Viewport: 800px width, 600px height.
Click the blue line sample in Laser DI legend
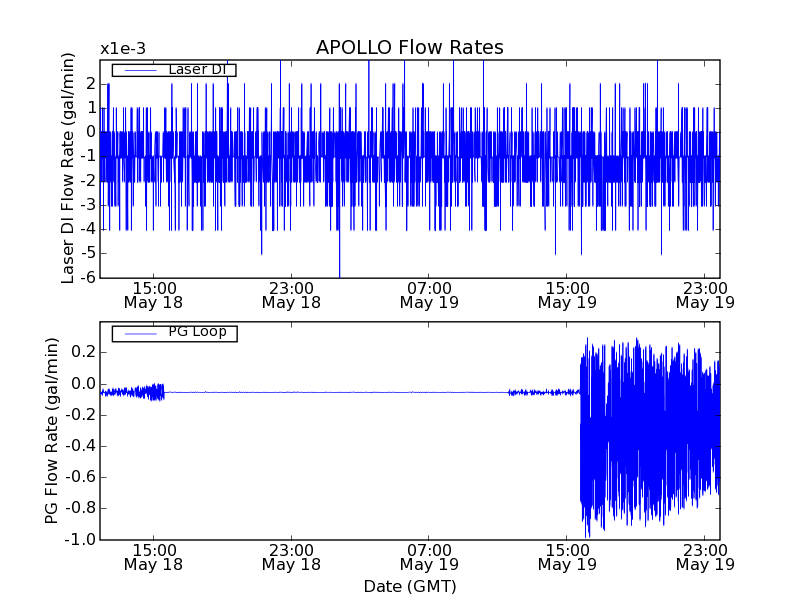(x=138, y=70)
